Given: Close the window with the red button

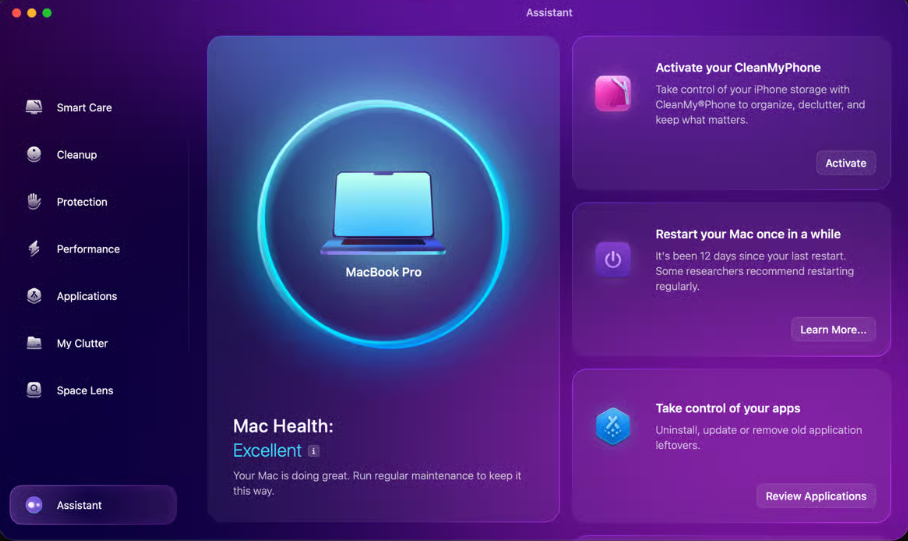Looking at the screenshot, I should pos(16,13).
